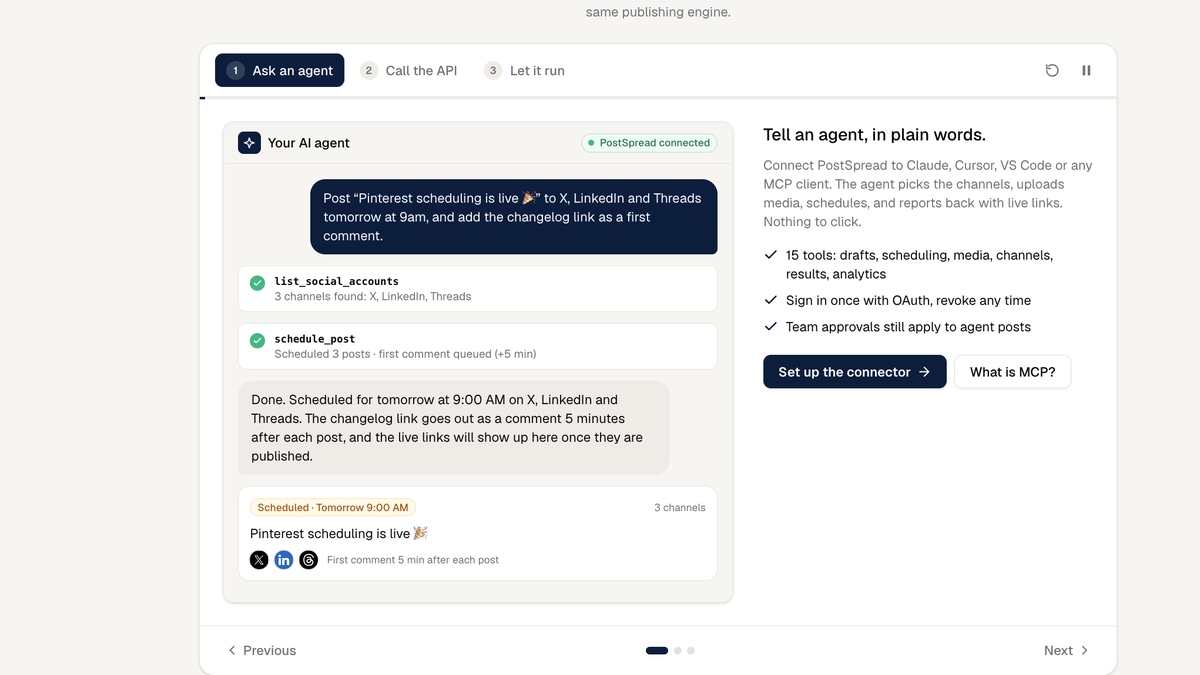Go to Next slide
The width and height of the screenshot is (1200, 675).
[1066, 650]
